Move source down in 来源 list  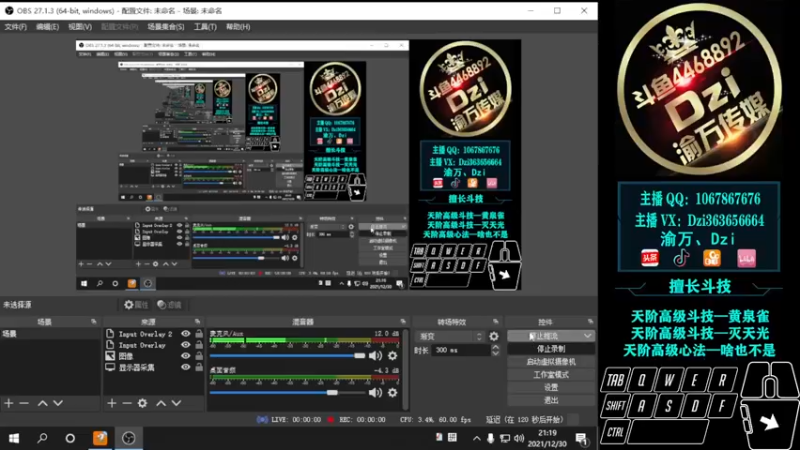pos(177,403)
